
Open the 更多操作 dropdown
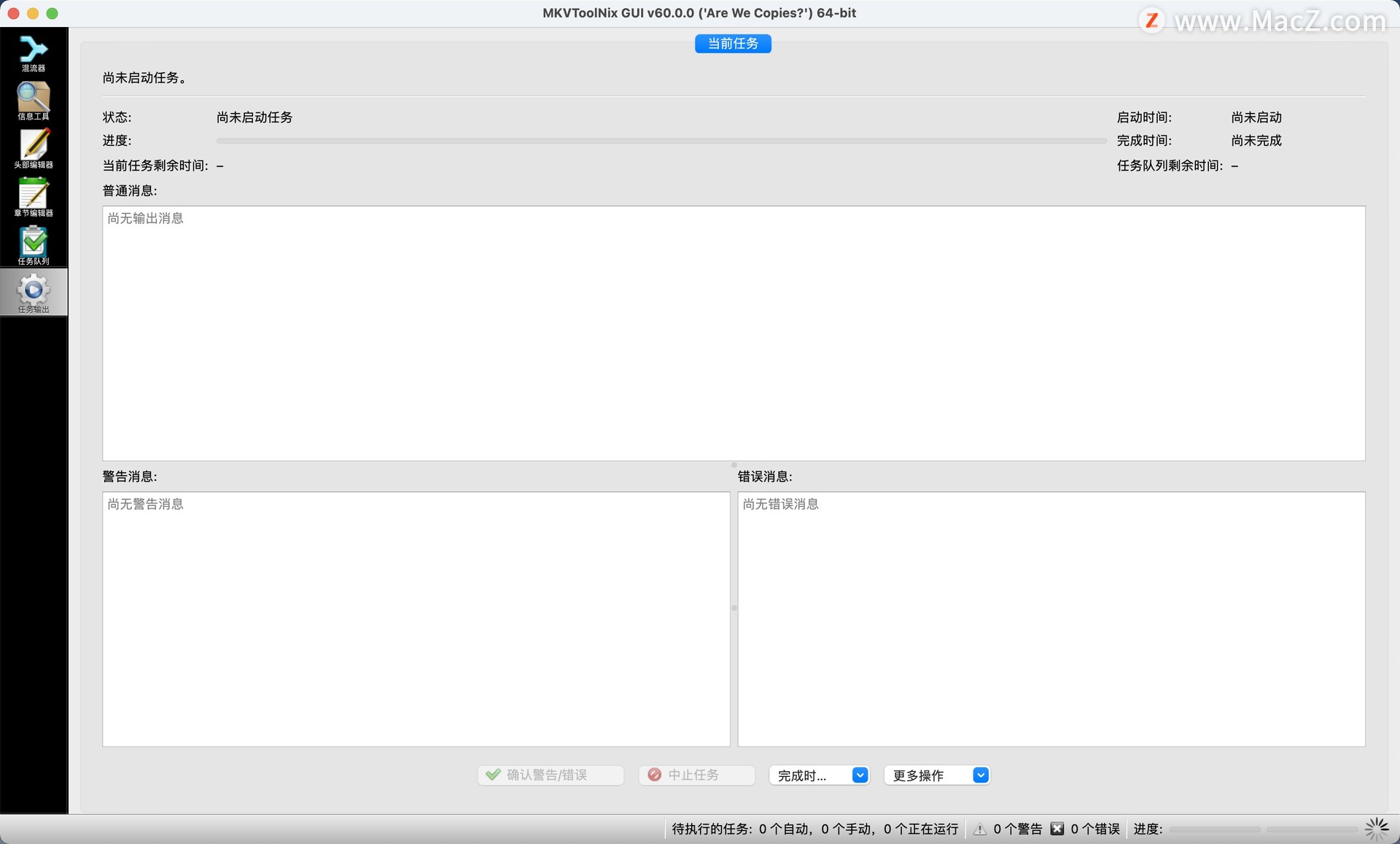[937, 775]
